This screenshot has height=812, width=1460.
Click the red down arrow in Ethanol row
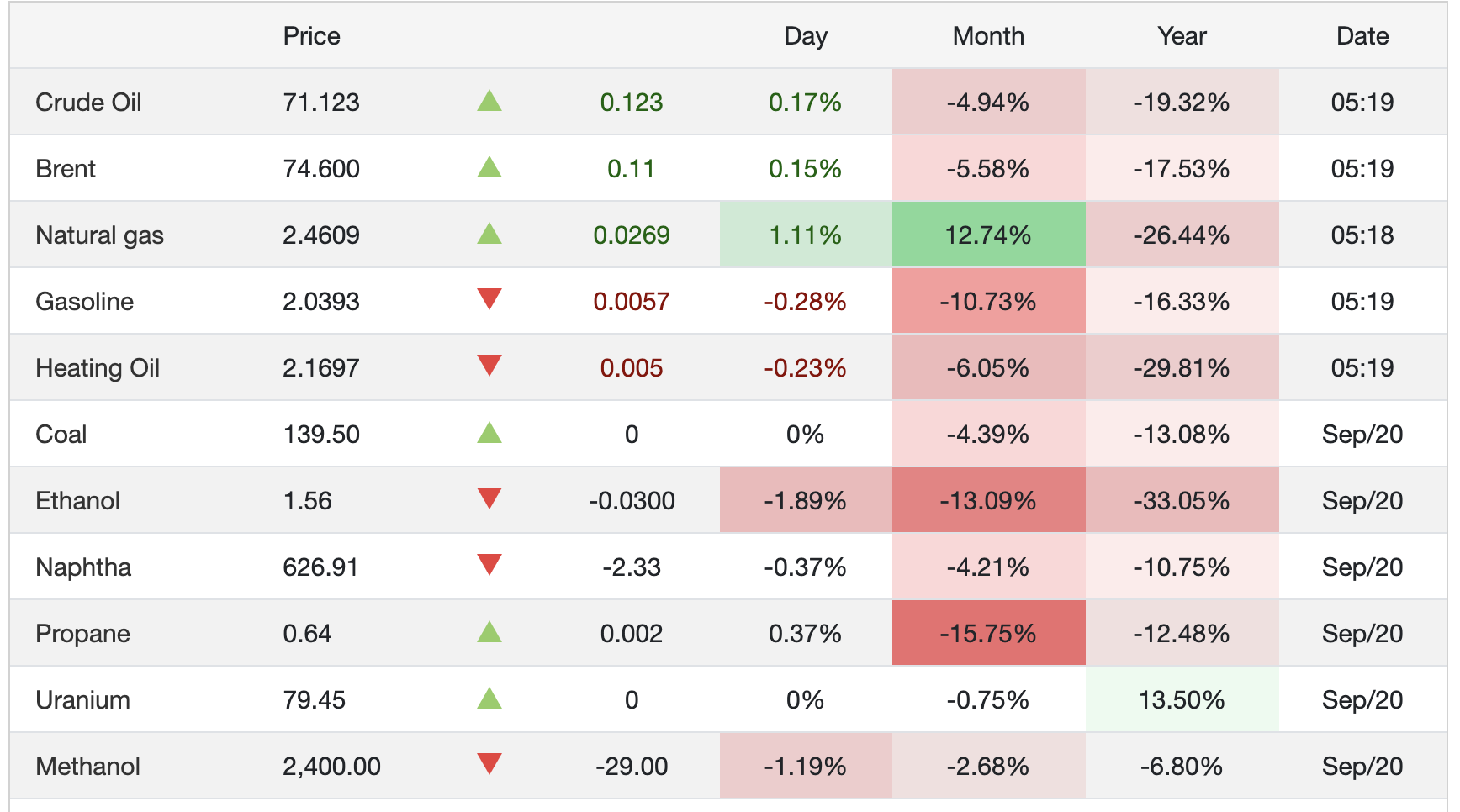(489, 498)
